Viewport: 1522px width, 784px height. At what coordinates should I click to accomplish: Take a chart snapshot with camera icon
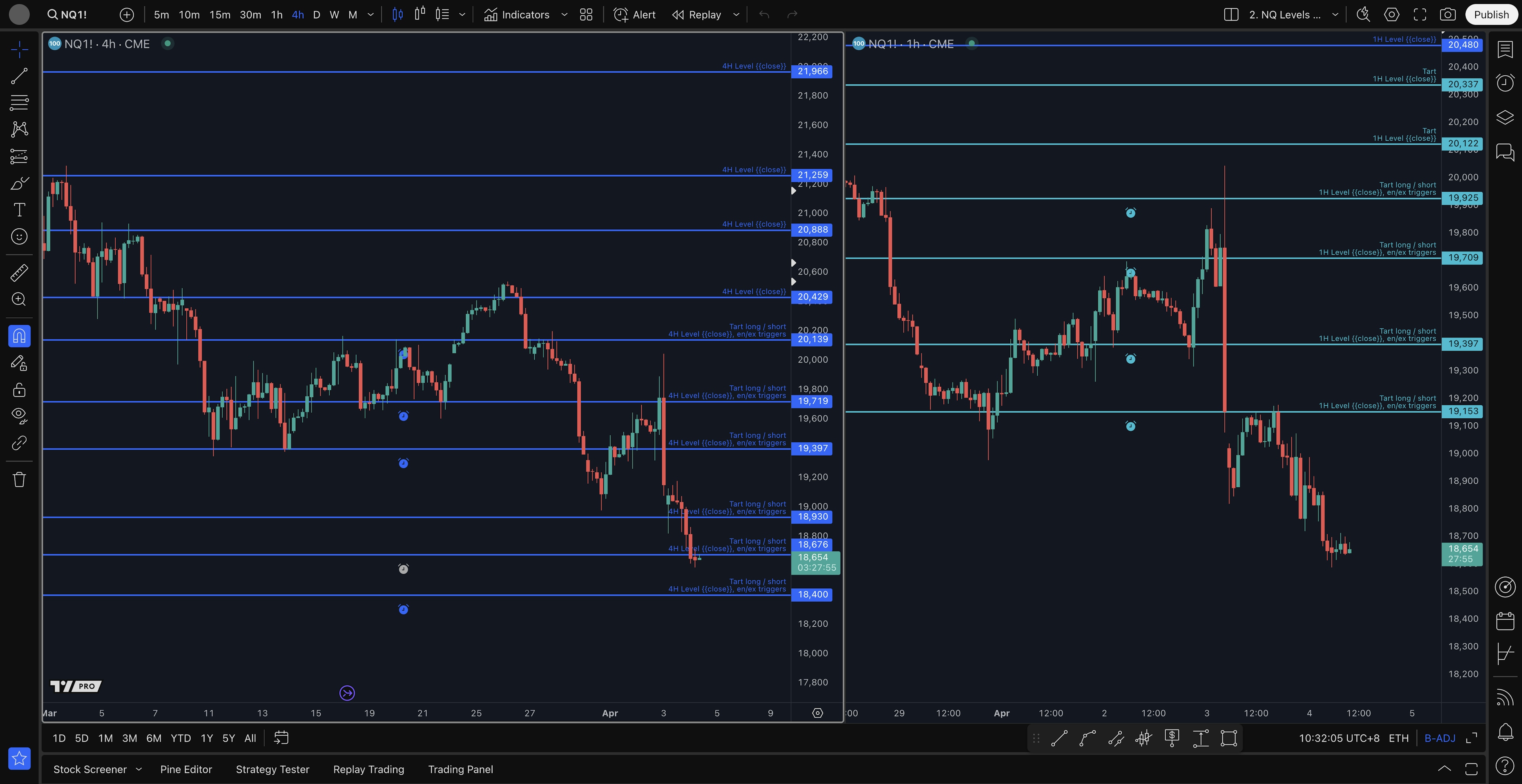[1447, 15]
